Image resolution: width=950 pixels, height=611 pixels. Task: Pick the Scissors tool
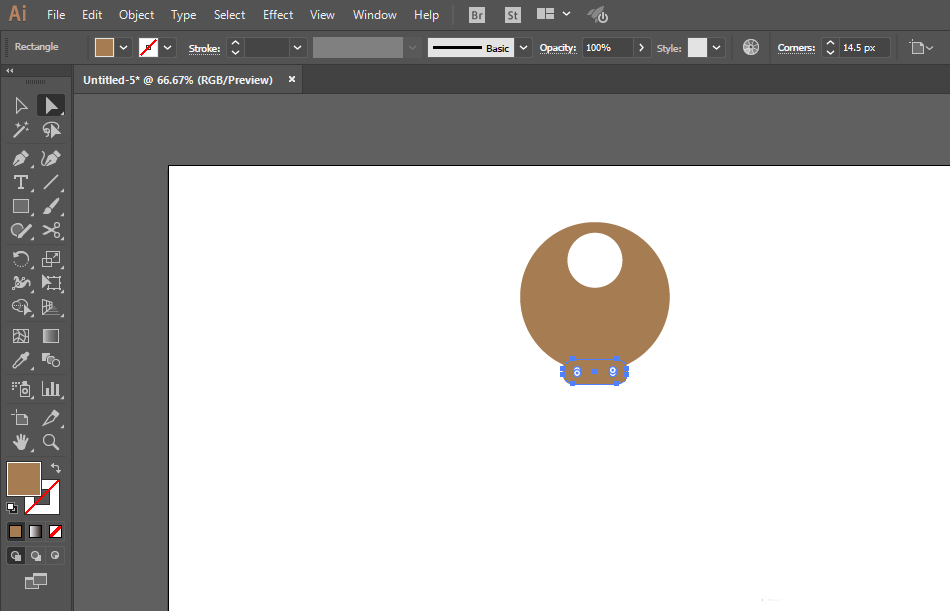tap(51, 231)
